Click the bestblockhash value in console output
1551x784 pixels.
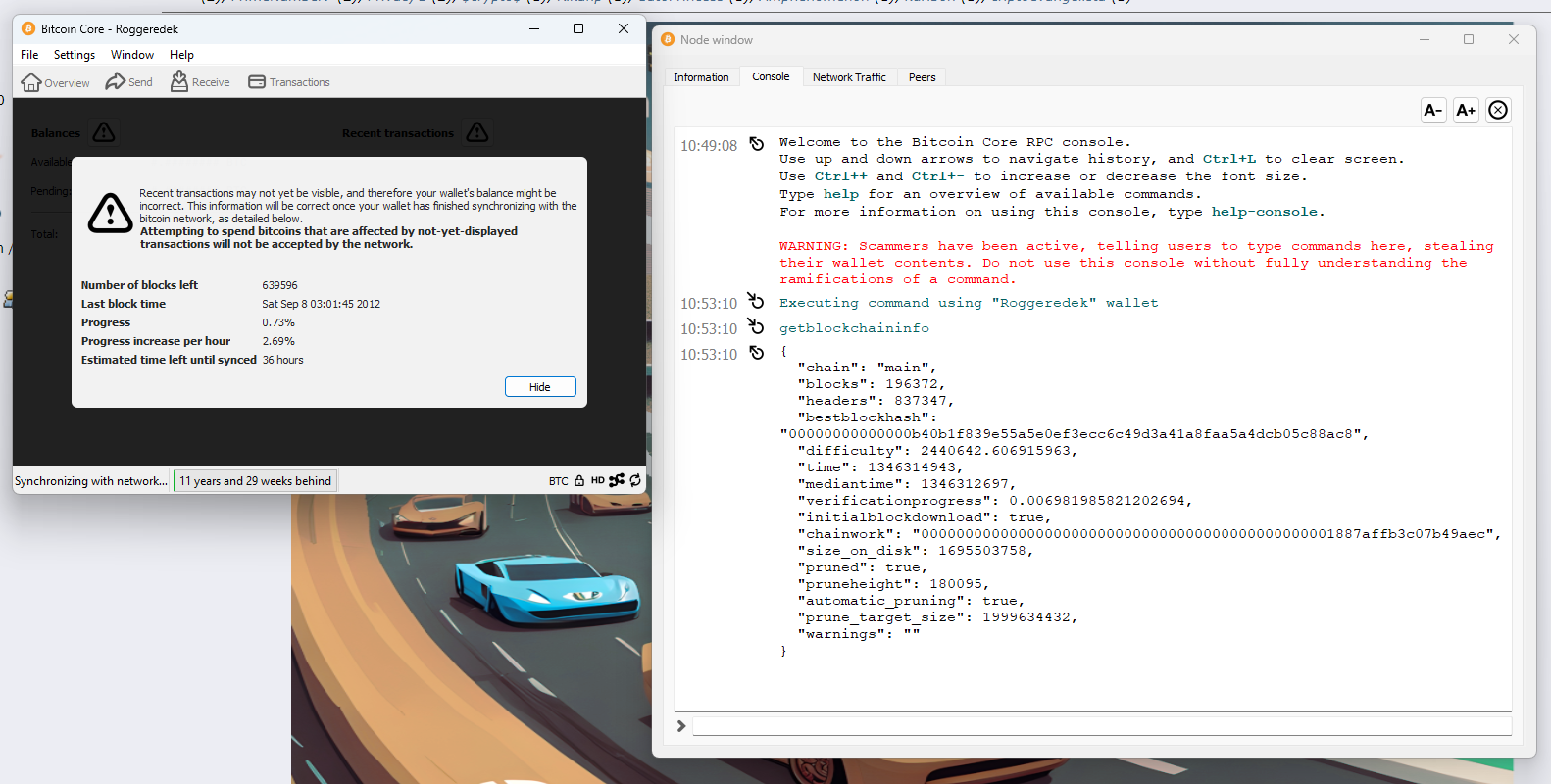point(1074,434)
